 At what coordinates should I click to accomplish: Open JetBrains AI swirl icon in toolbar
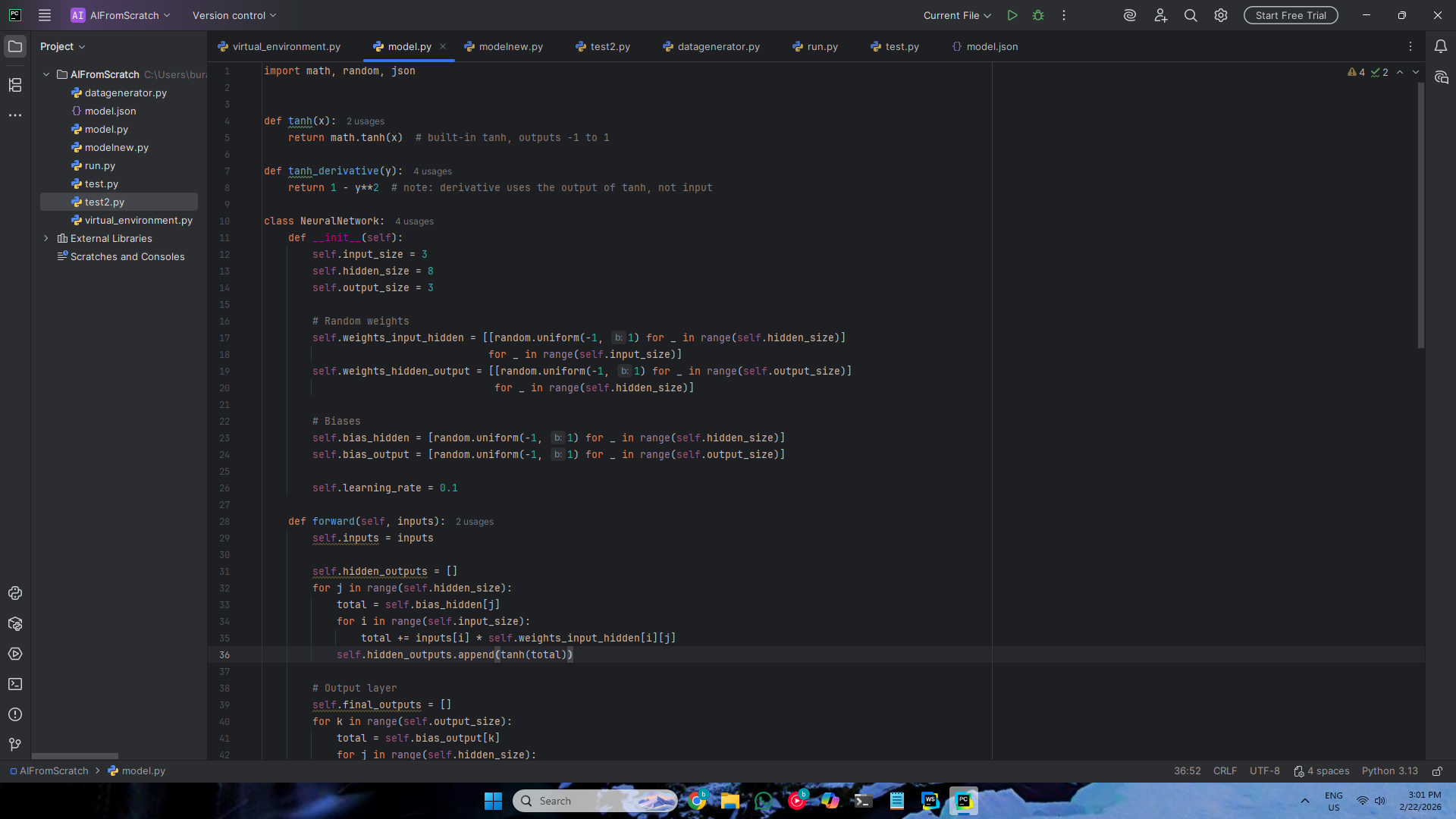[x=1130, y=15]
